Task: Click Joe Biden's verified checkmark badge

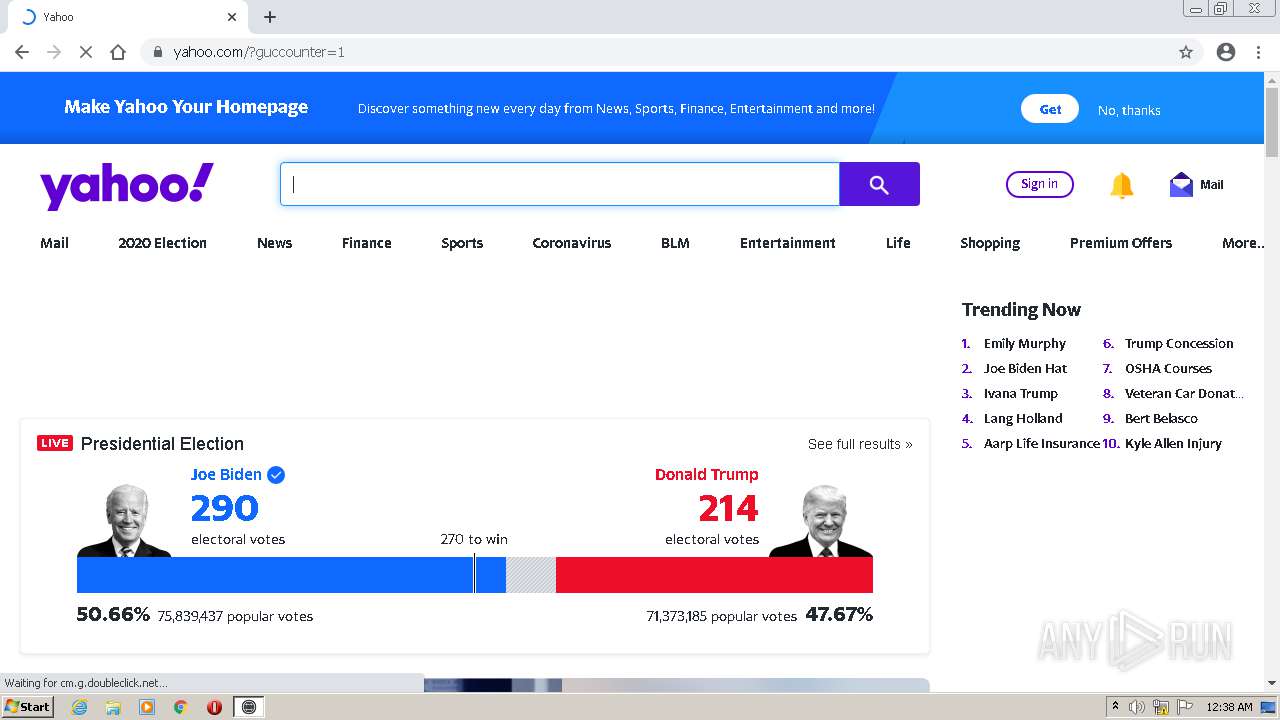Action: (x=276, y=475)
